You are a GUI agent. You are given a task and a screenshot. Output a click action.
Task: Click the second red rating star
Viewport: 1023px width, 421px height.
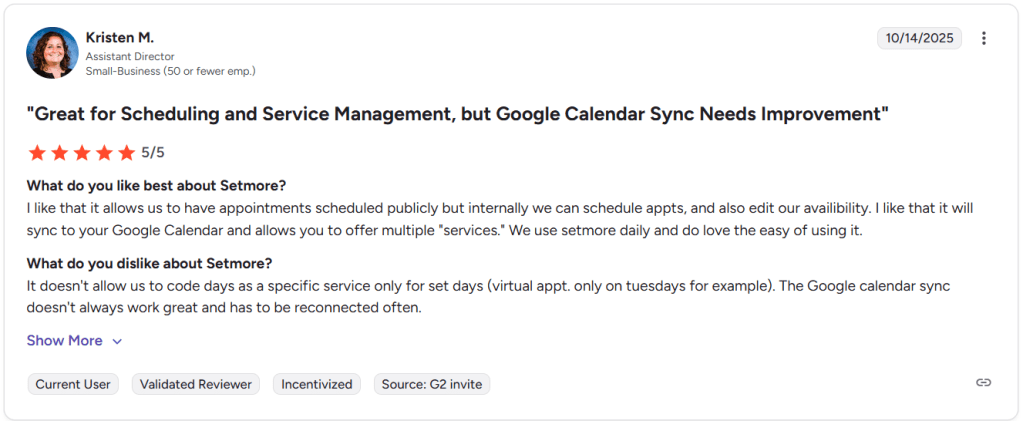pos(59,153)
